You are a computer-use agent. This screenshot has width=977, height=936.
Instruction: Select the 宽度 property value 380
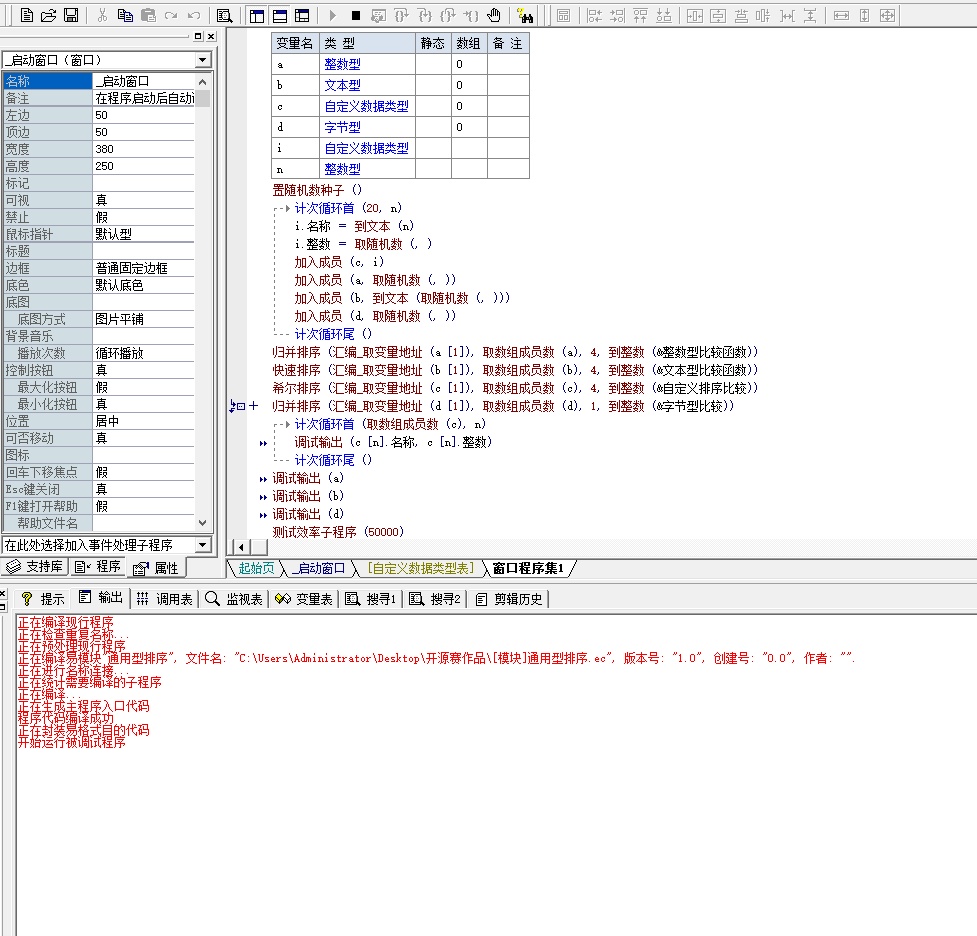coord(143,149)
